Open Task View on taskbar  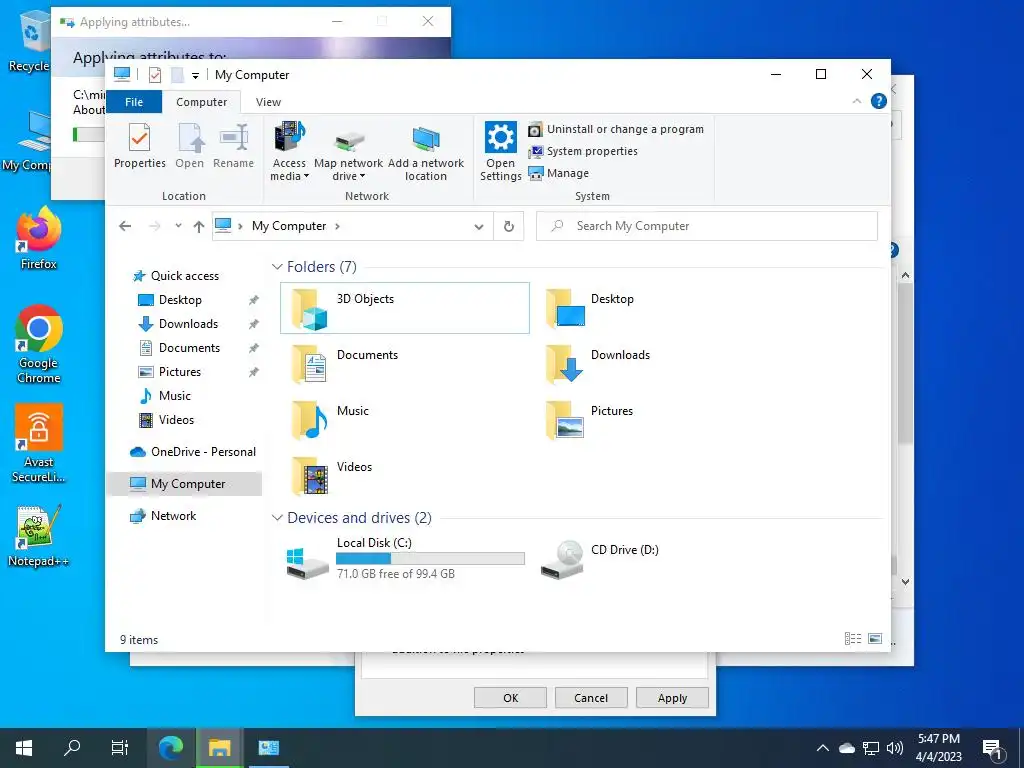tap(120, 748)
